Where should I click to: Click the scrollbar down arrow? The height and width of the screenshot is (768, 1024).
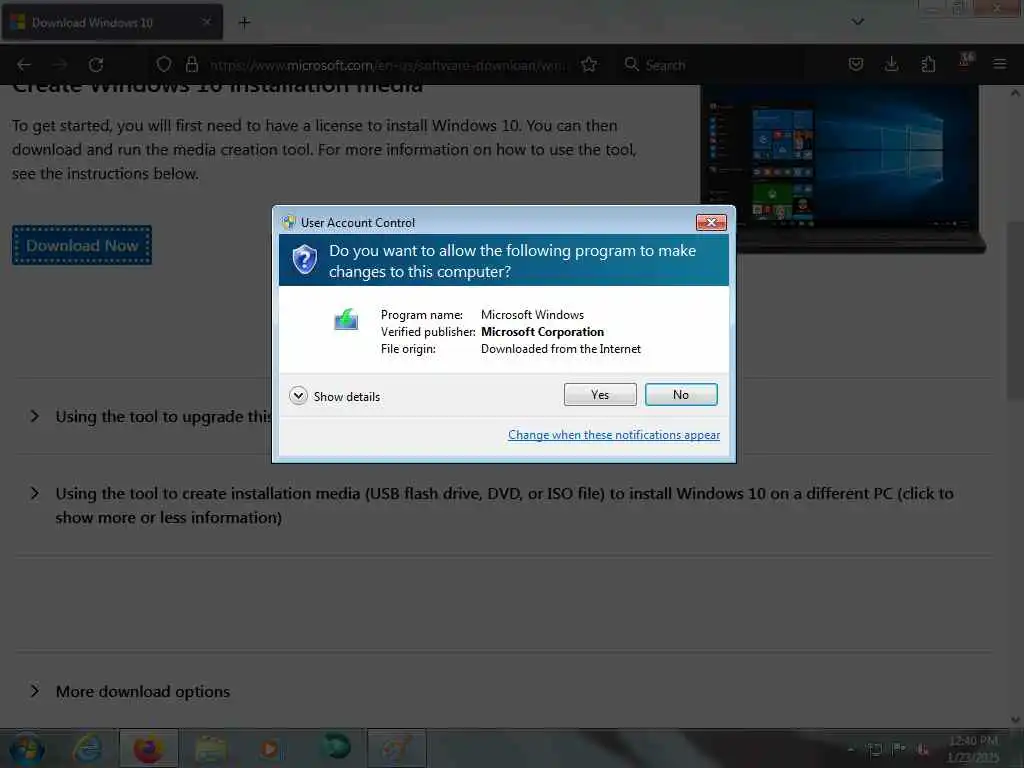1015,719
